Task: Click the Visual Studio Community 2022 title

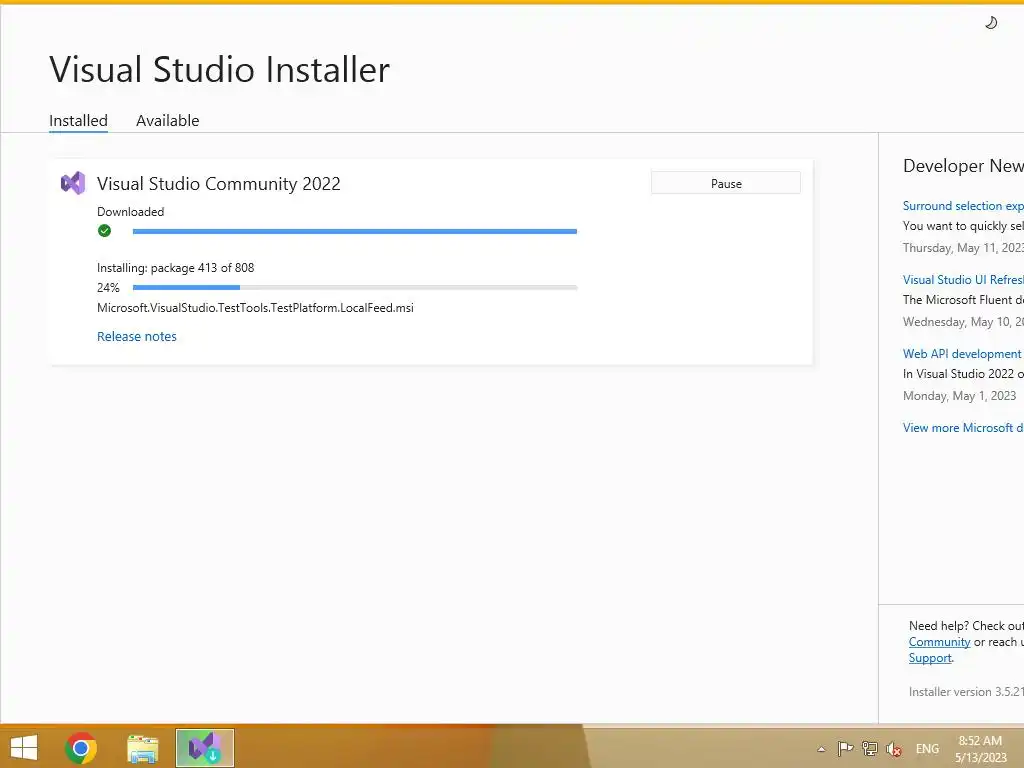Action: coord(219,184)
